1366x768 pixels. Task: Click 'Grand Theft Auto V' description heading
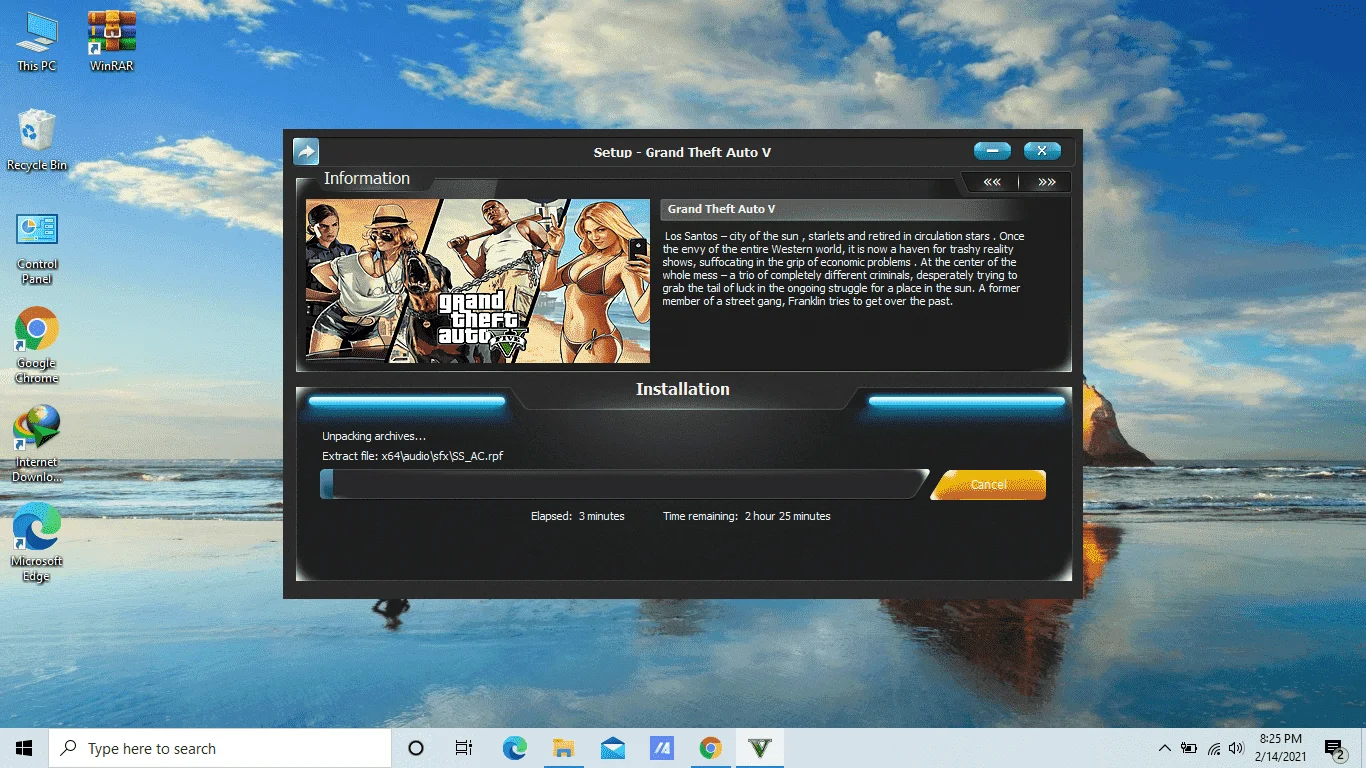(x=721, y=209)
